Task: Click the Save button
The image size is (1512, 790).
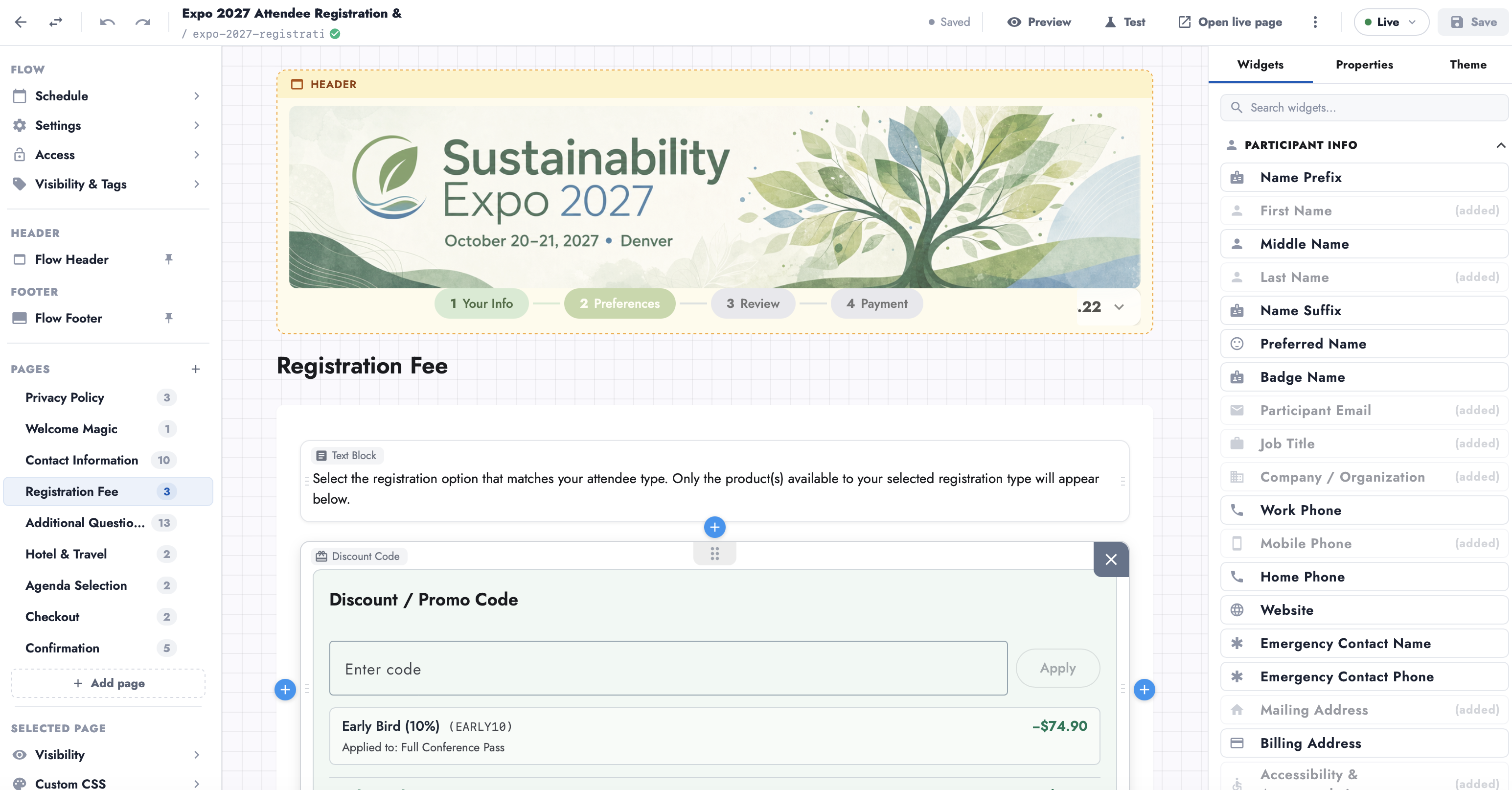Action: coord(1473,23)
